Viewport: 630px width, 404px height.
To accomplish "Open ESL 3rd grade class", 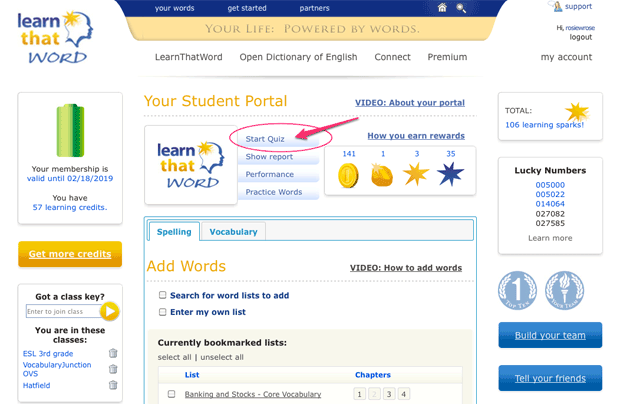I will click(x=48, y=353).
